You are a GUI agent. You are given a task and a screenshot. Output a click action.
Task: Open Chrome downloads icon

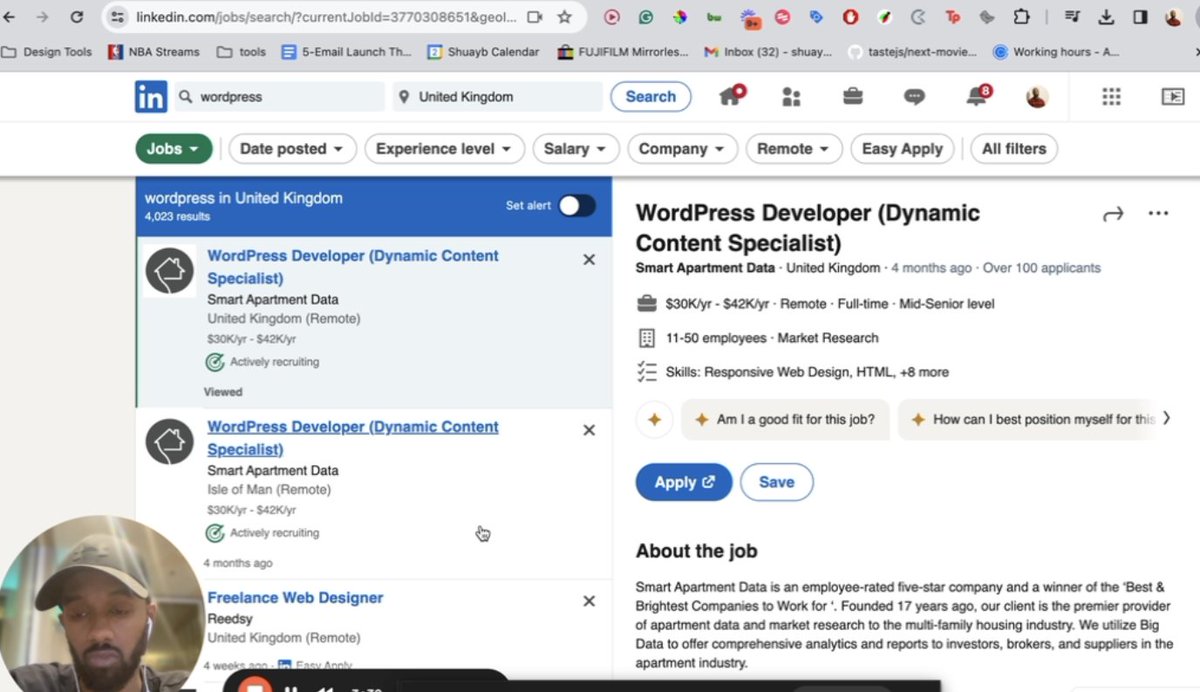(x=1106, y=17)
